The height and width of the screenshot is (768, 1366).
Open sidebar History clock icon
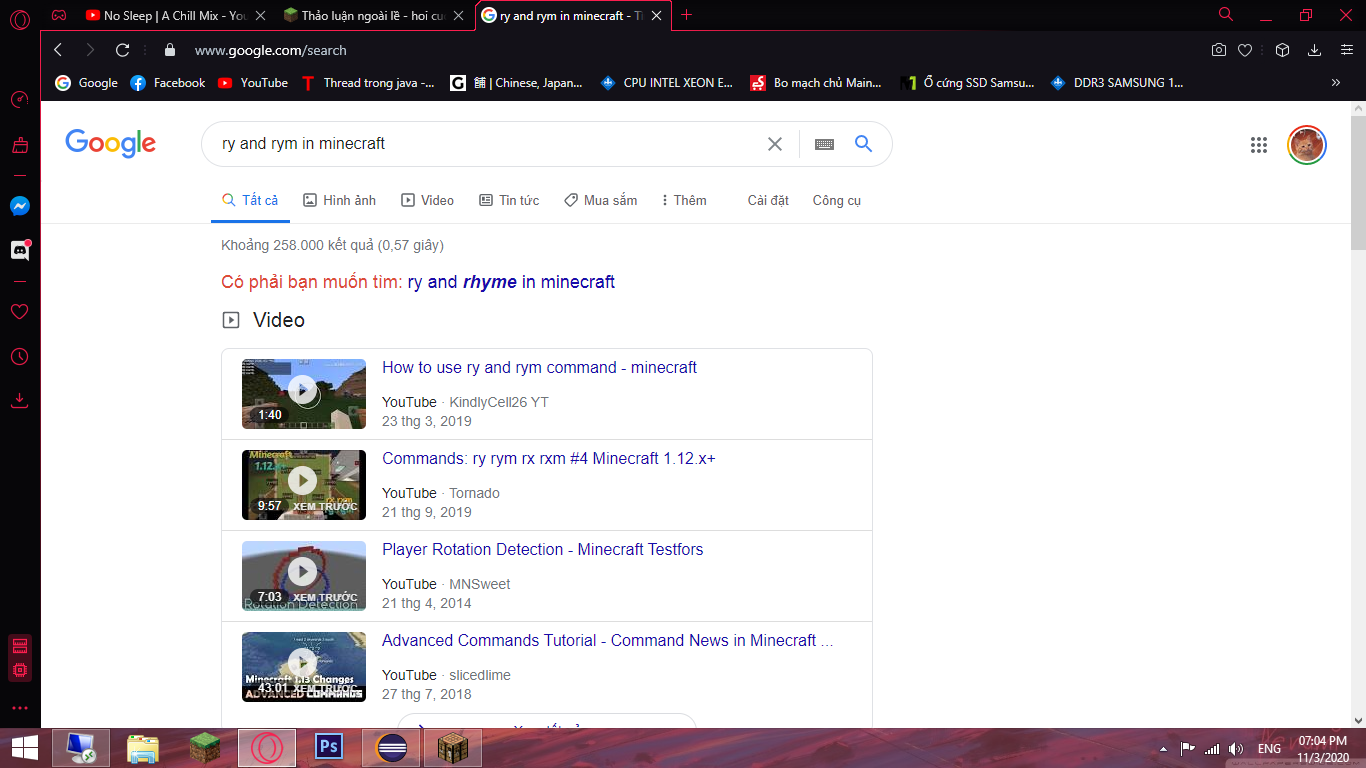(20, 357)
